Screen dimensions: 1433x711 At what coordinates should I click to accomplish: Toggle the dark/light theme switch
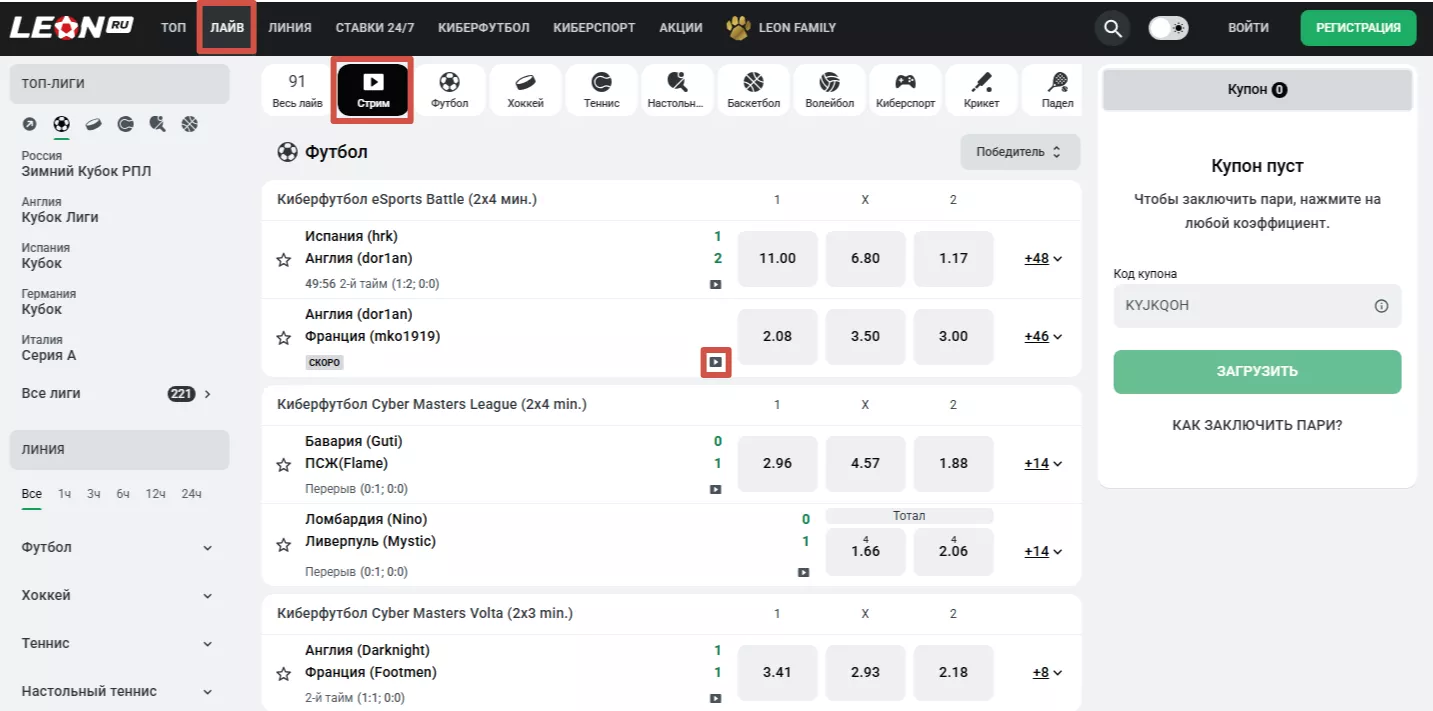(x=1167, y=28)
